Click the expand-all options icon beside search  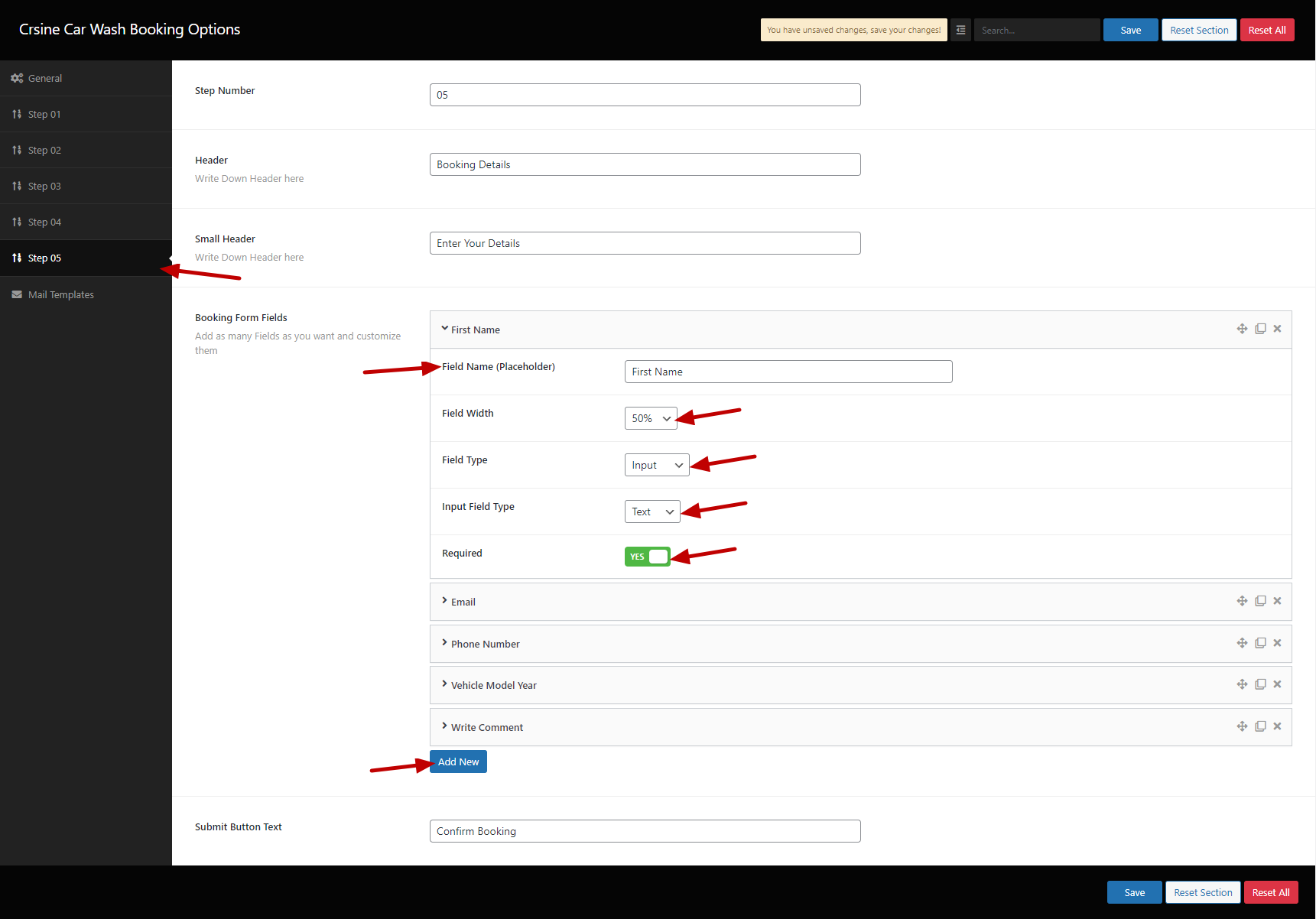960,30
